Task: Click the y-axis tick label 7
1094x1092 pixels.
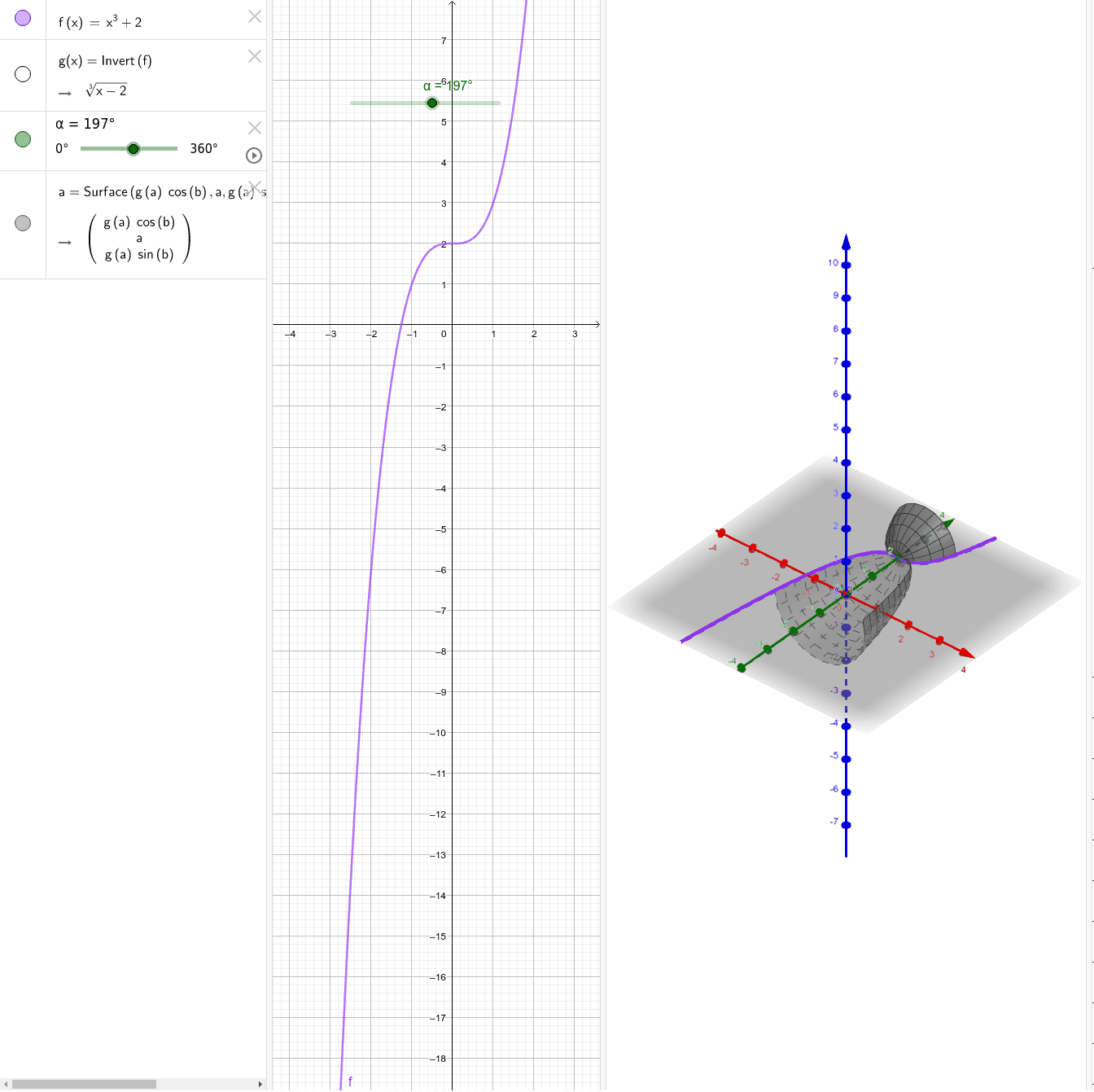Action: pyautogui.click(x=444, y=41)
